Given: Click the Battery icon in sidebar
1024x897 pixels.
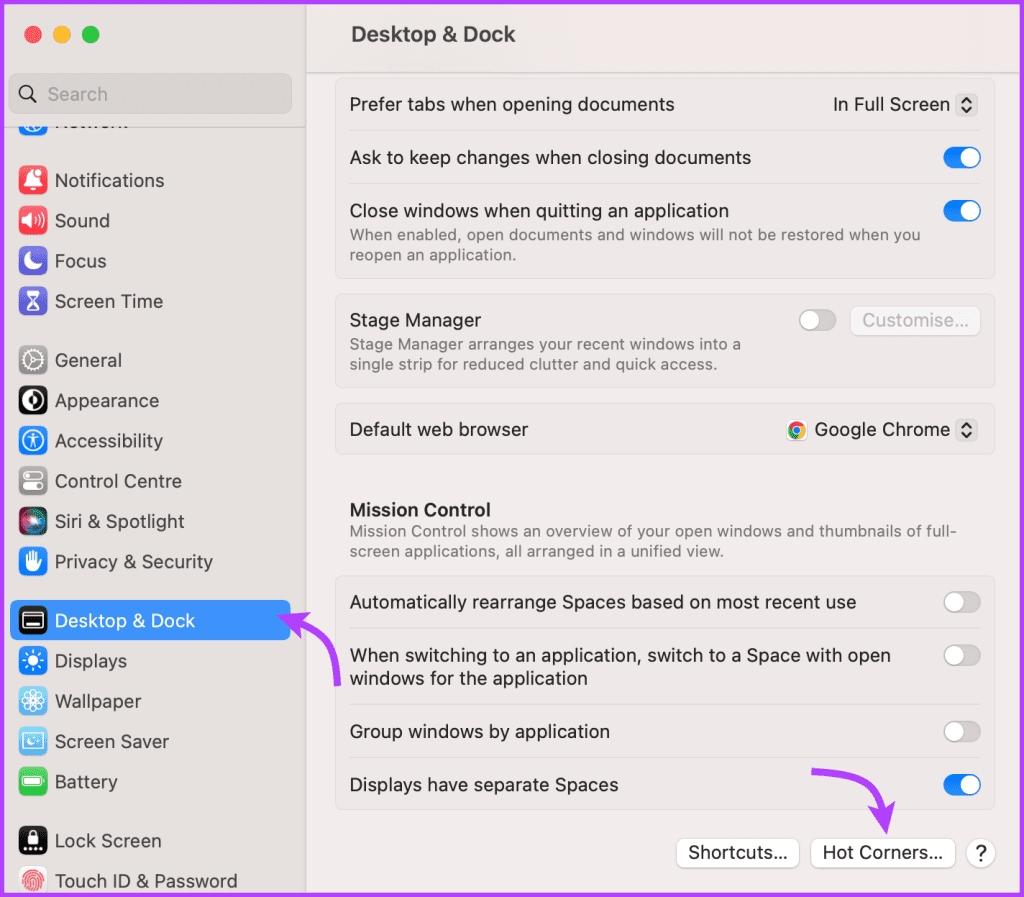Looking at the screenshot, I should tap(33, 782).
